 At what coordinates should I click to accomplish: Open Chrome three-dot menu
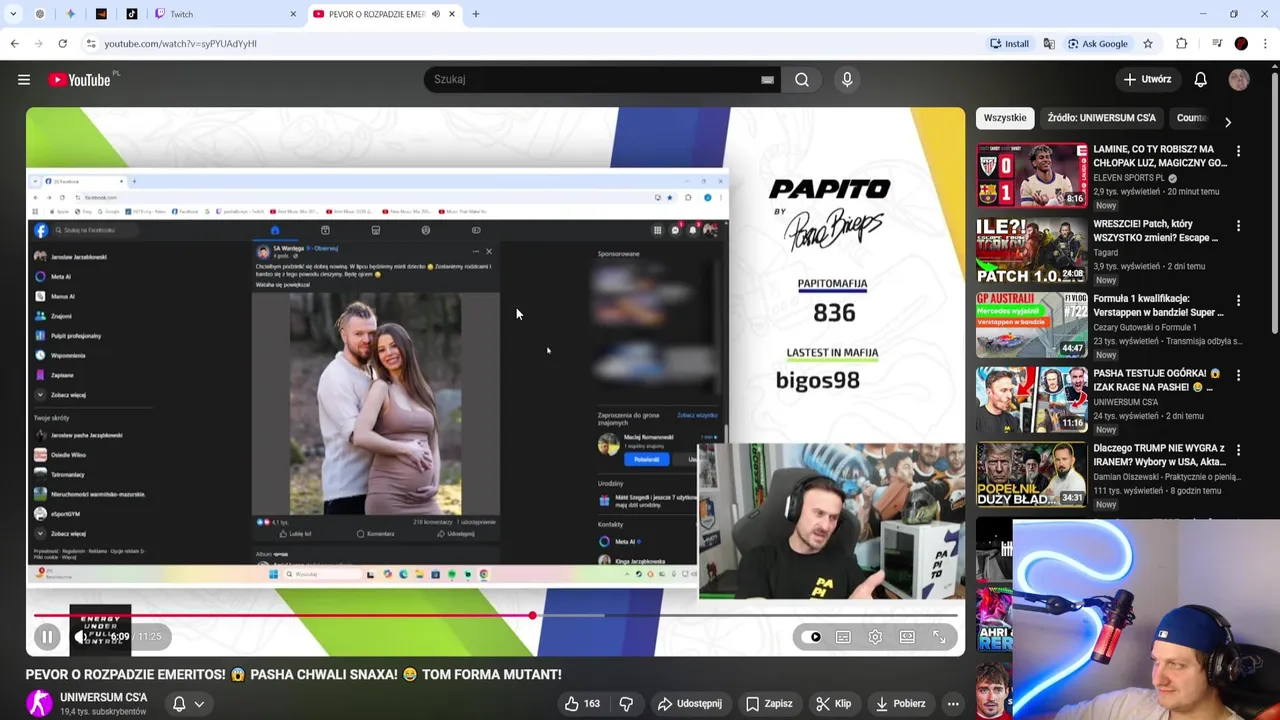click(x=1266, y=44)
